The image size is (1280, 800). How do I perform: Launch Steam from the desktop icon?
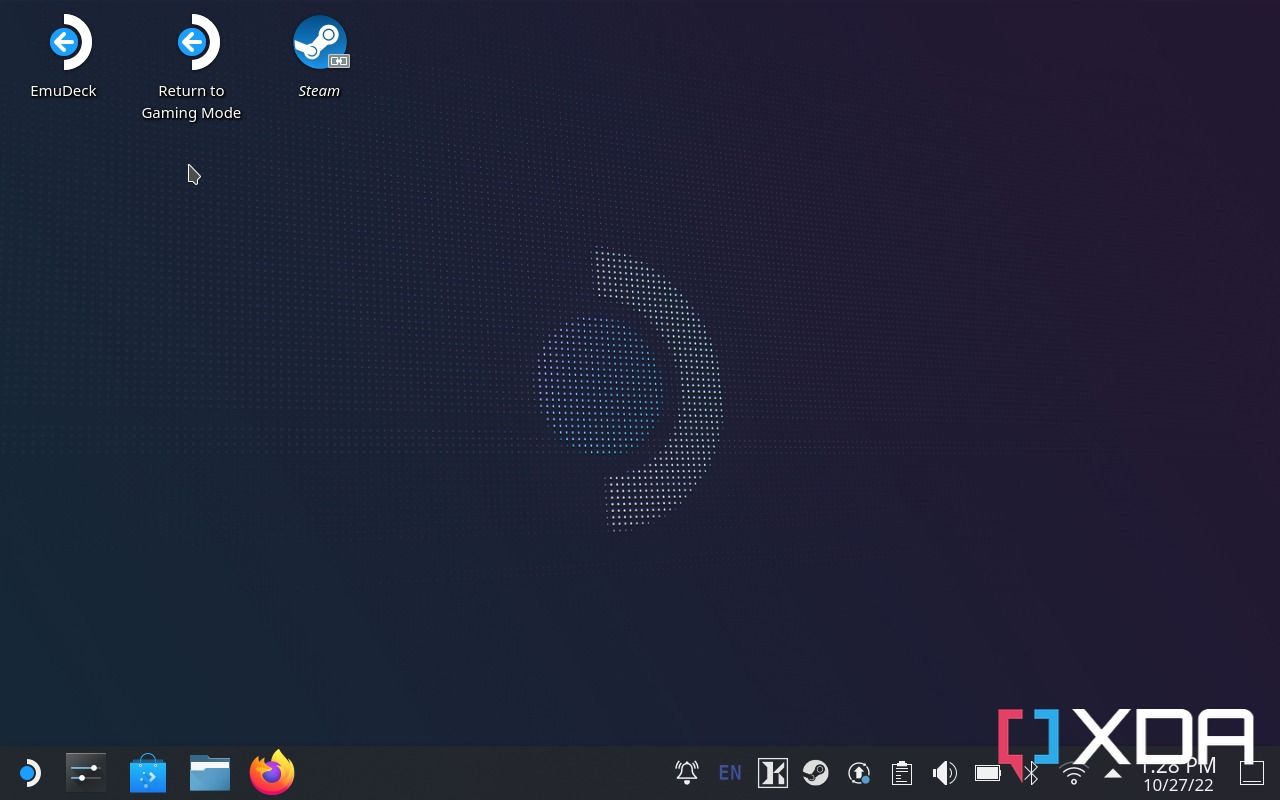tap(320, 43)
